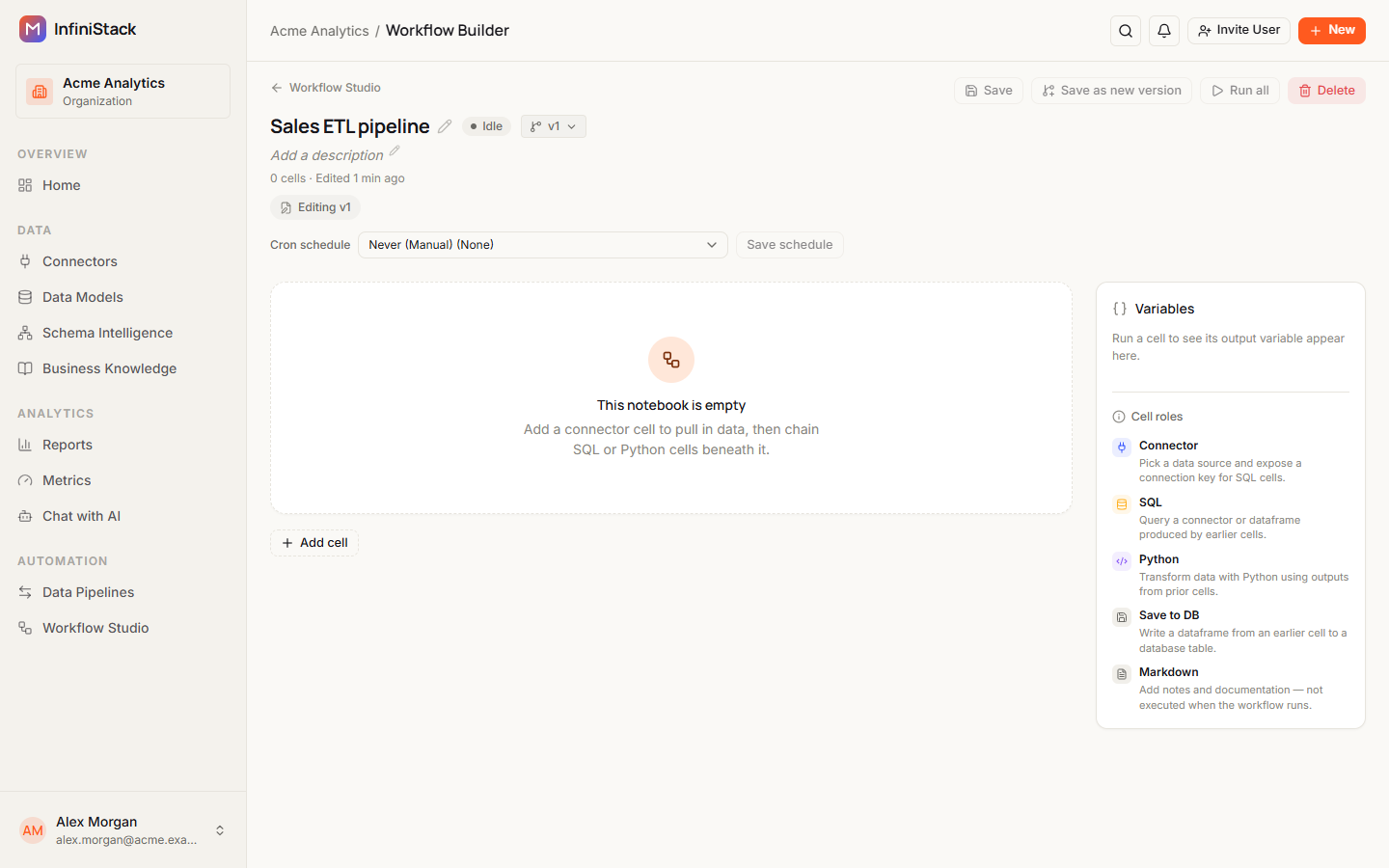Open the notifications bell
1389x868 pixels.
point(1164,31)
